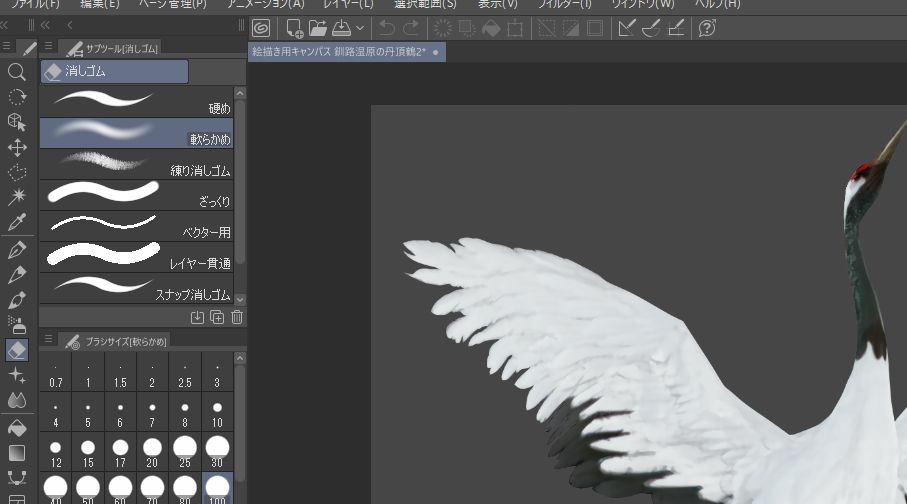Select the Auto select wand tool
The height and width of the screenshot is (504, 907).
tap(17, 197)
